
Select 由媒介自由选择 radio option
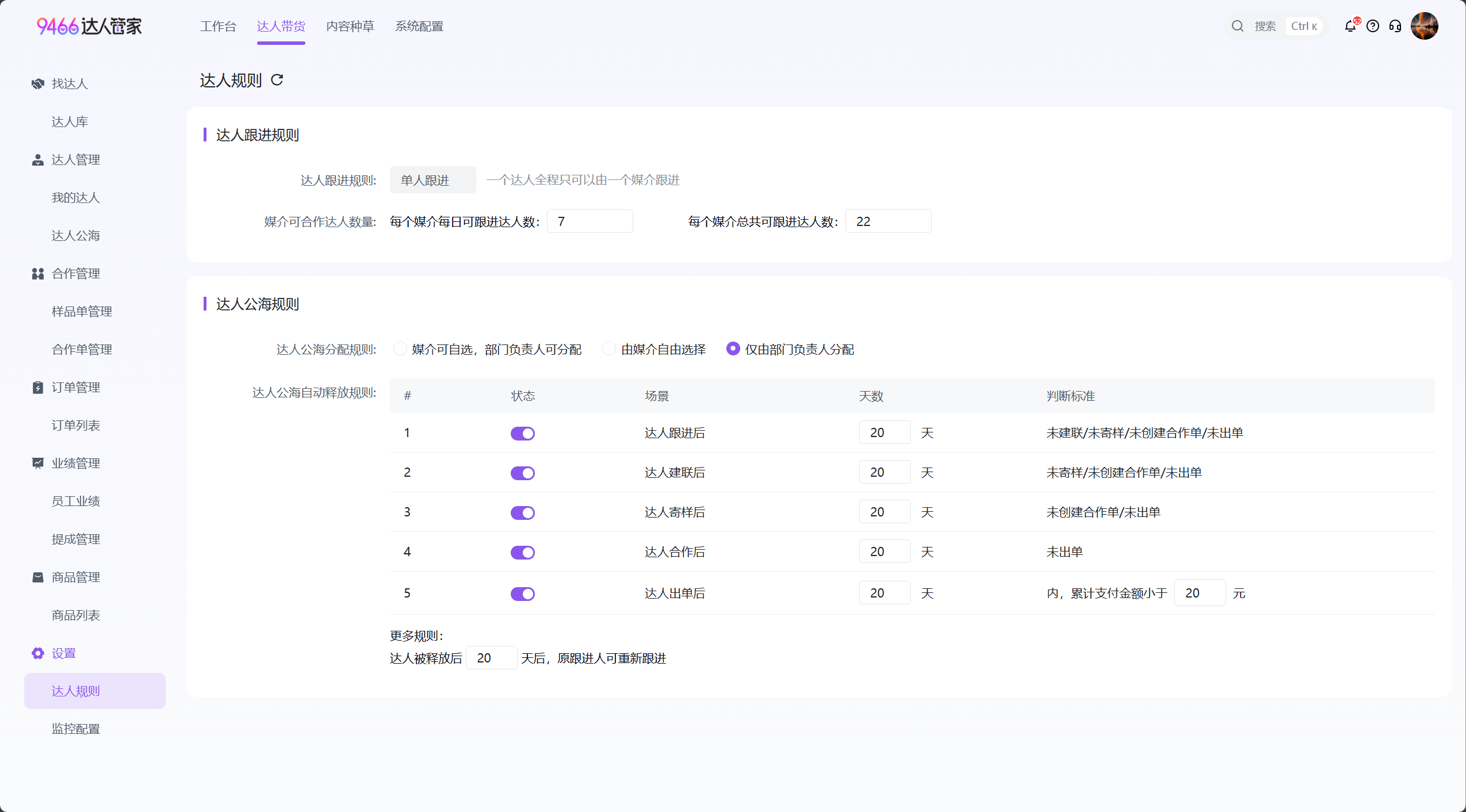pos(609,349)
